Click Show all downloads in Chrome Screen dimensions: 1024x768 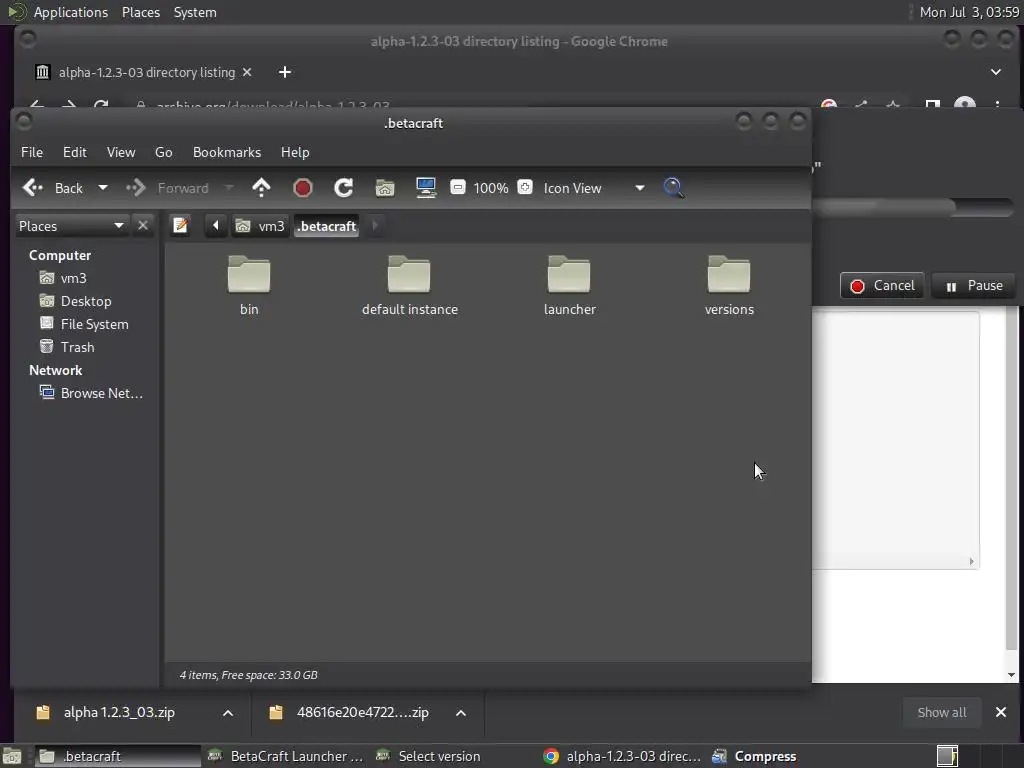click(x=942, y=712)
